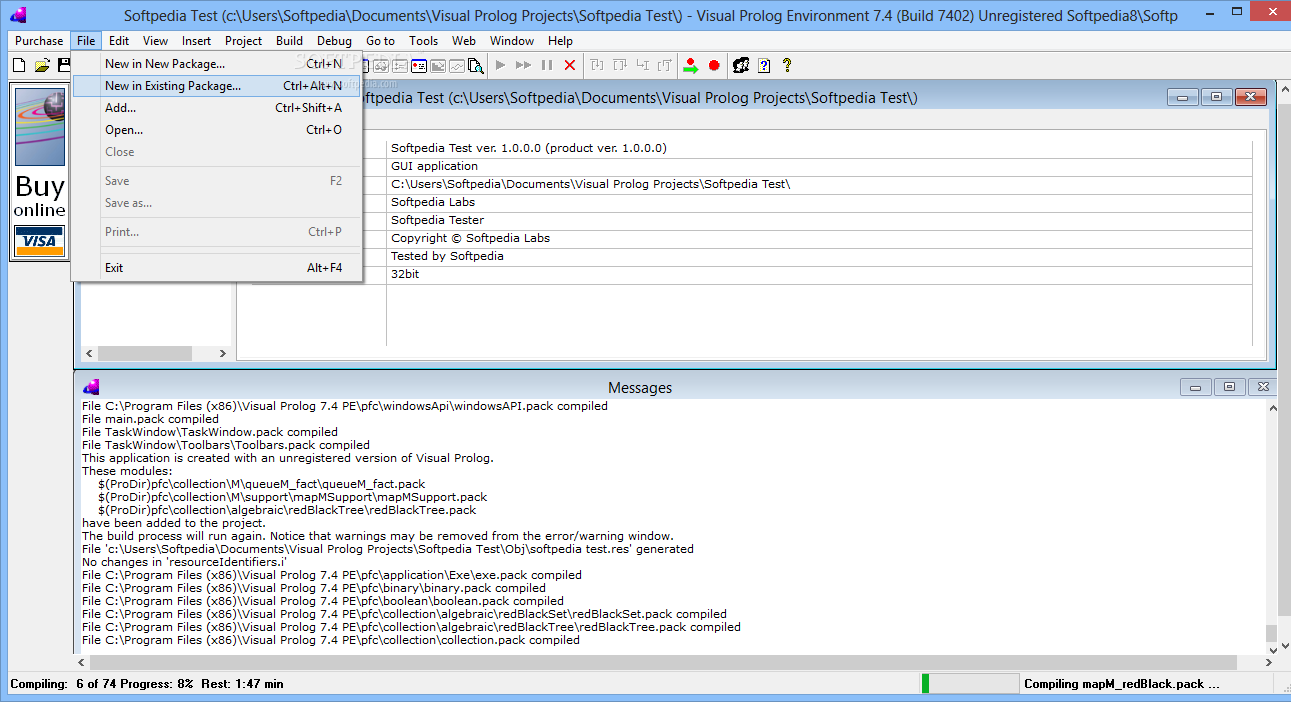The height and width of the screenshot is (702, 1291).
Task: Click the Step Into debug icon
Action: click(x=597, y=65)
